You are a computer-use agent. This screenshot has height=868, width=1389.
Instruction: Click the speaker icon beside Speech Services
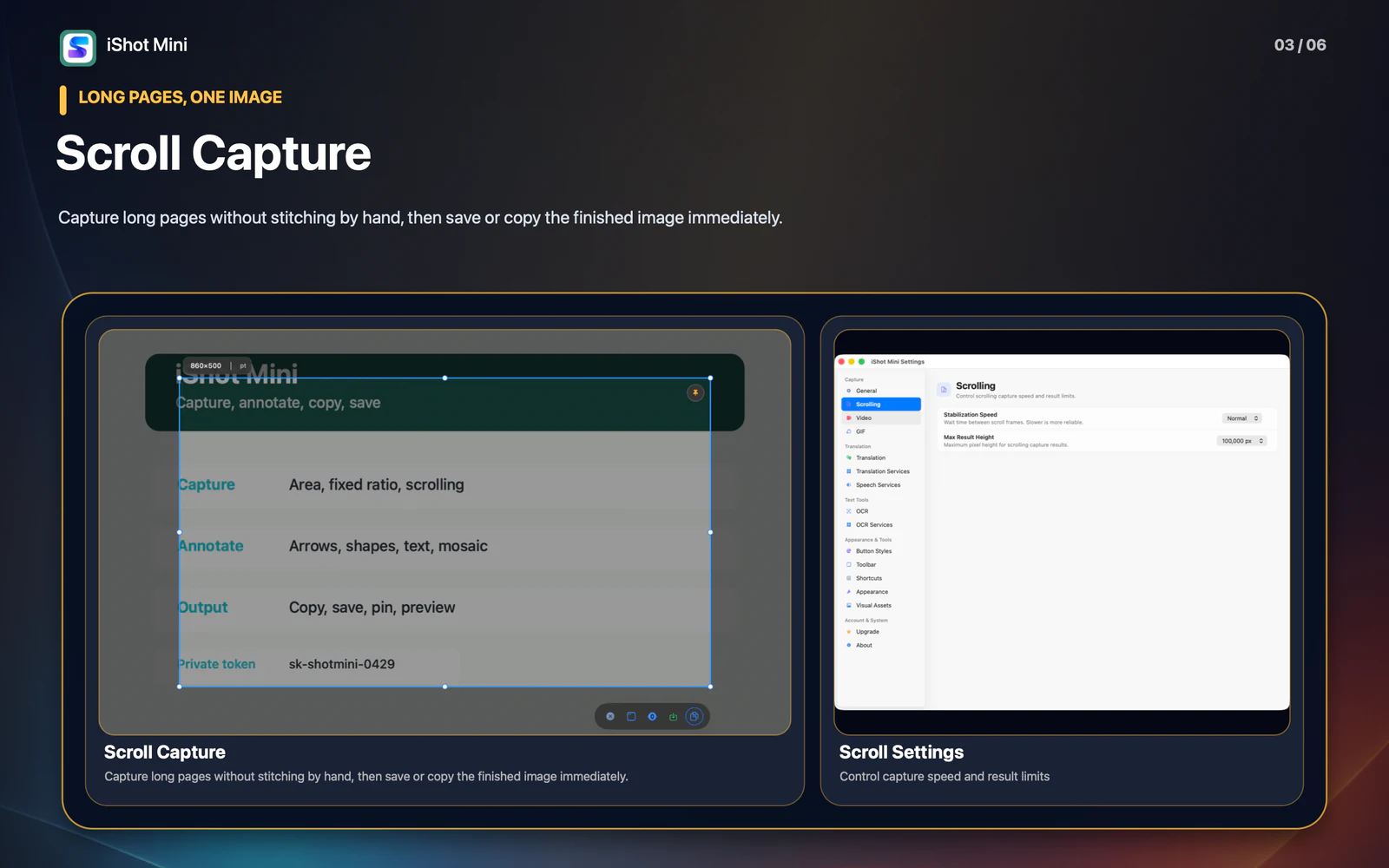848,485
